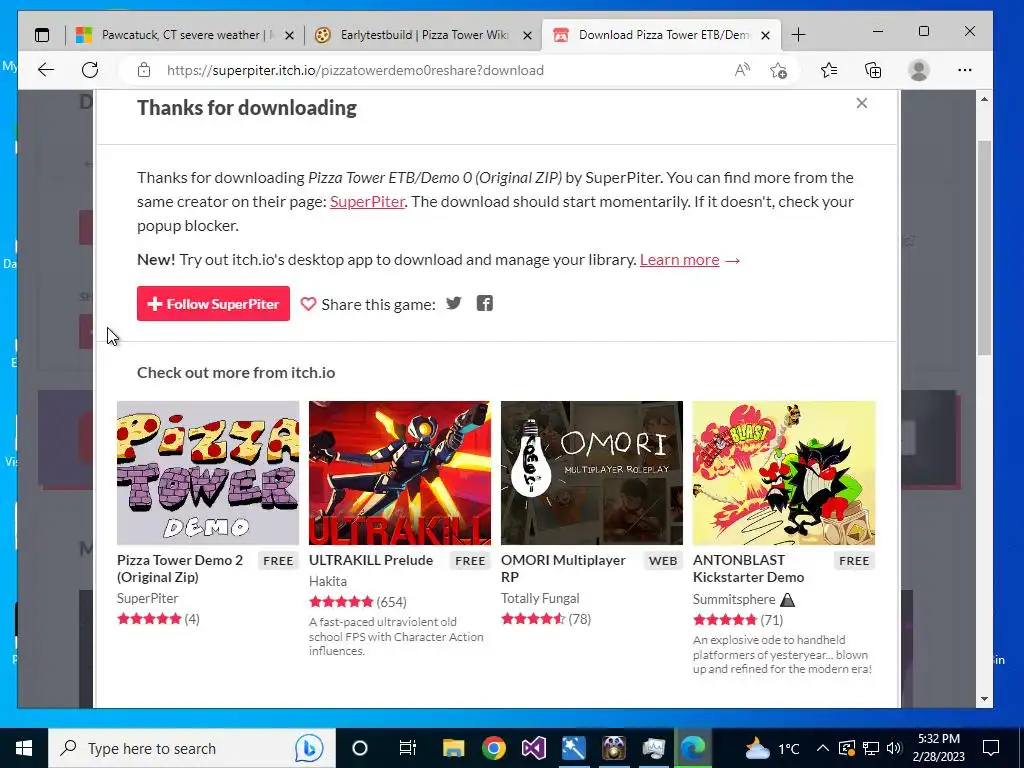
Task: Open the Collections icon
Action: [873, 70]
